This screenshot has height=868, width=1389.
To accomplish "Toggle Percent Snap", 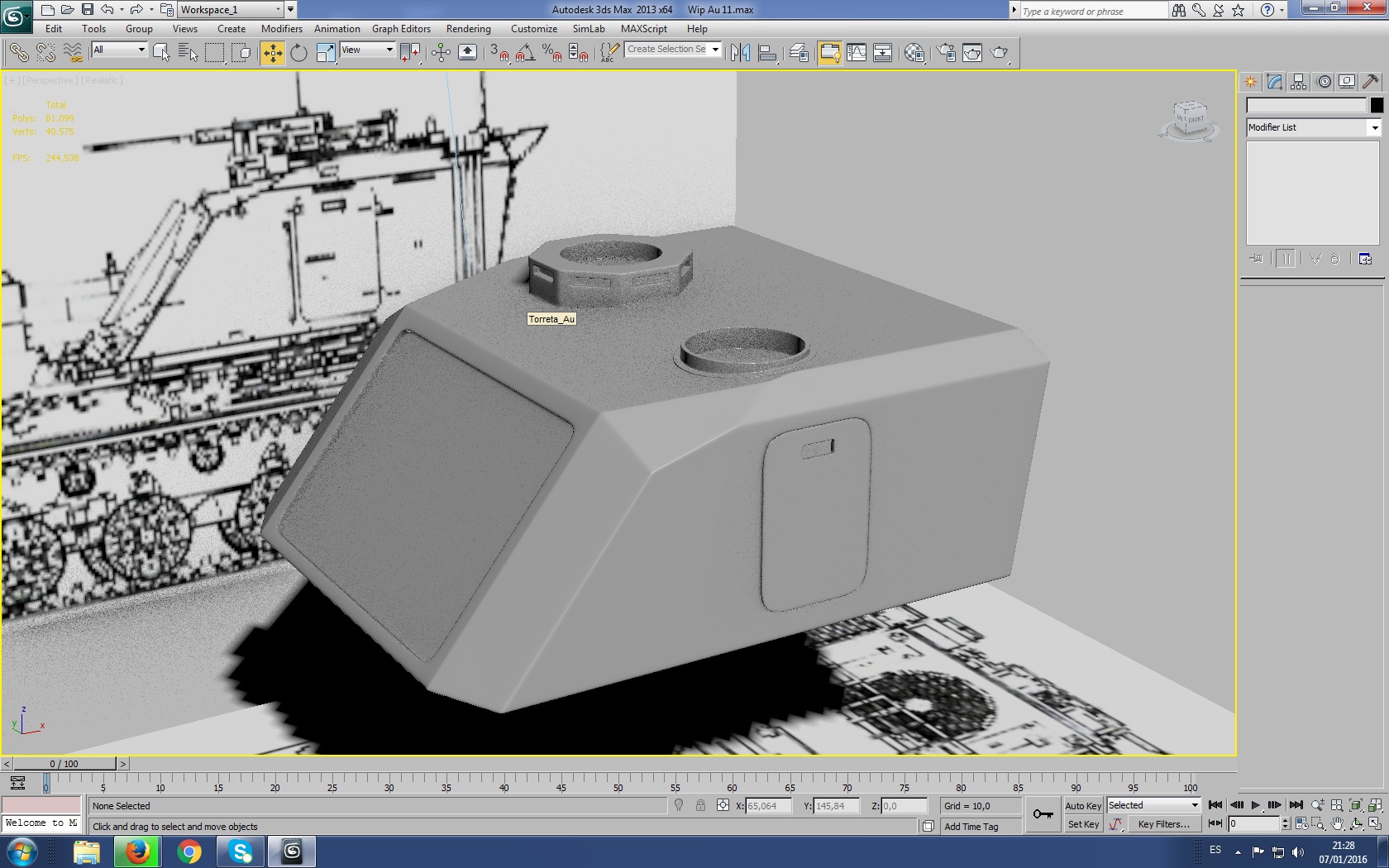I will (x=552, y=53).
